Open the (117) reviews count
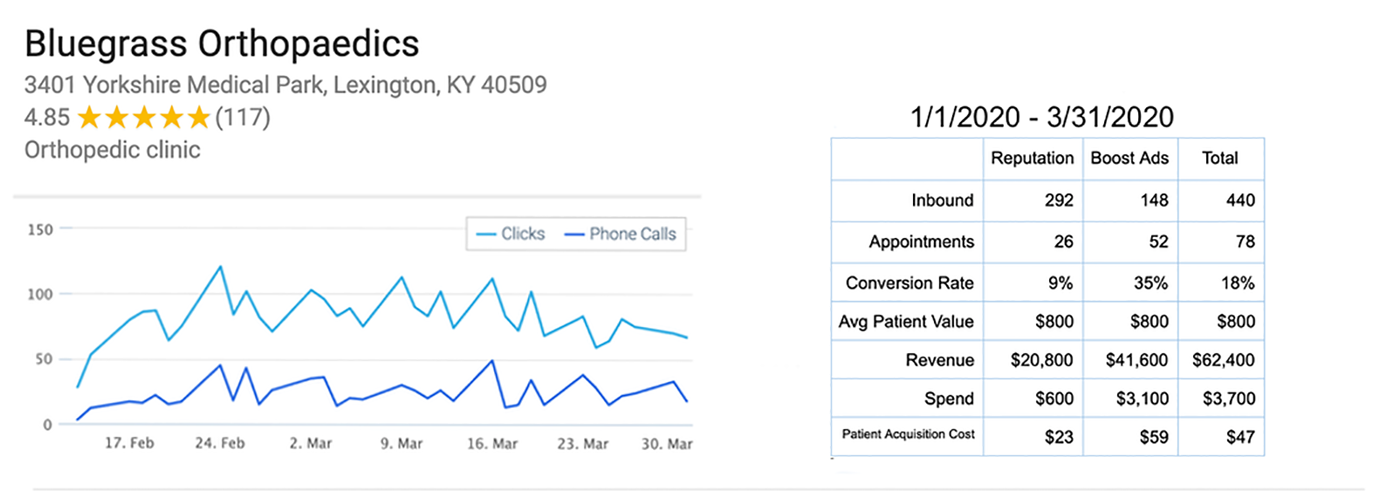Image resolution: width=1400 pixels, height=497 pixels. (244, 118)
